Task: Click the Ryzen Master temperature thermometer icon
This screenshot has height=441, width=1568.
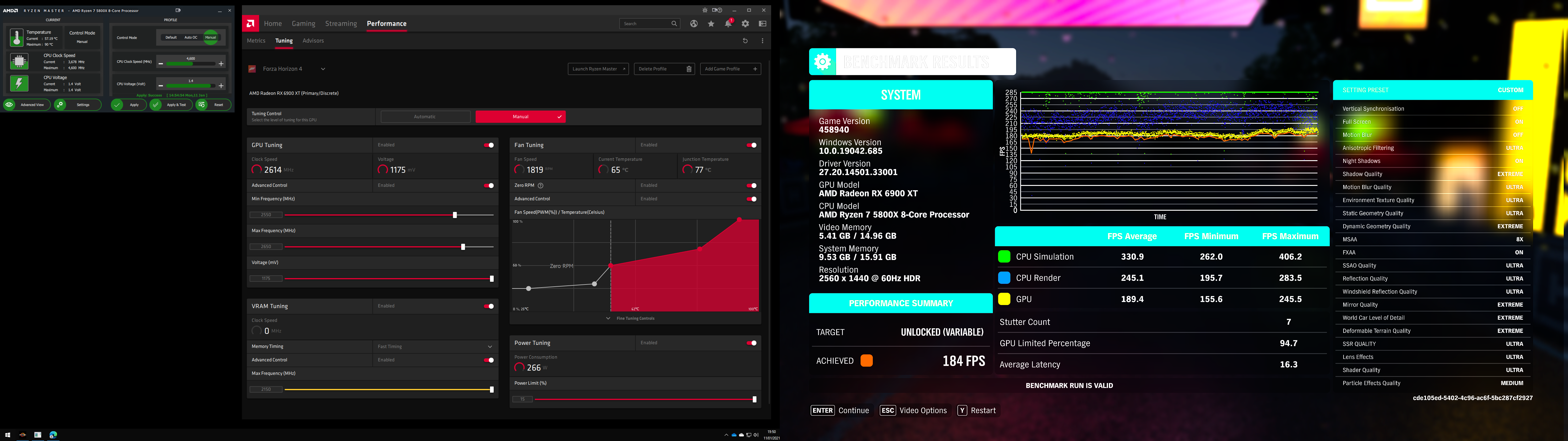Action: pyautogui.click(x=17, y=38)
